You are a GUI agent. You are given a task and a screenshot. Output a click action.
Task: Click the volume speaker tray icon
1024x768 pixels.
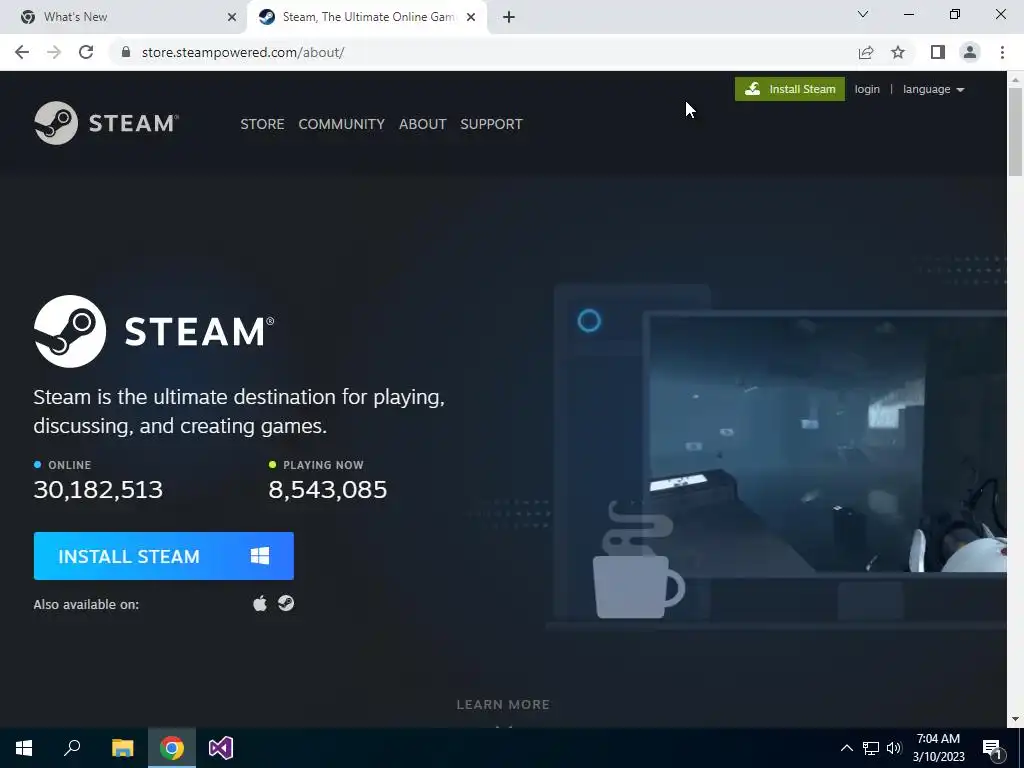click(x=894, y=748)
